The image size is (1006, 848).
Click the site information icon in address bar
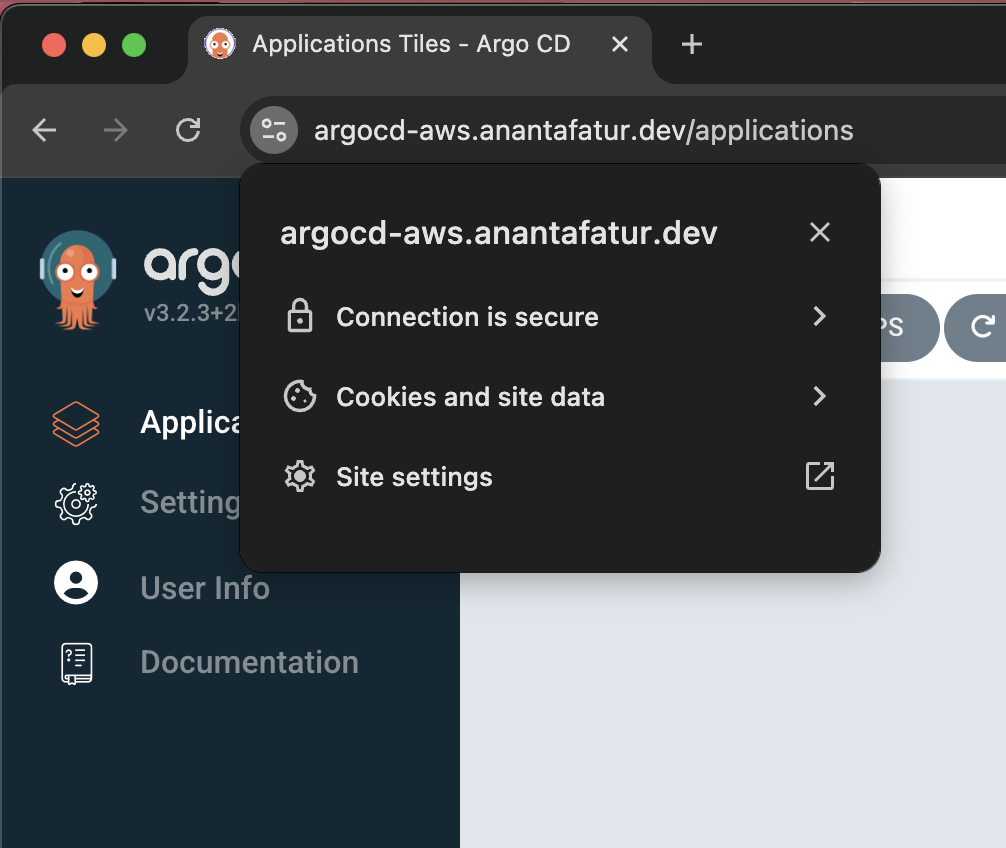(274, 130)
